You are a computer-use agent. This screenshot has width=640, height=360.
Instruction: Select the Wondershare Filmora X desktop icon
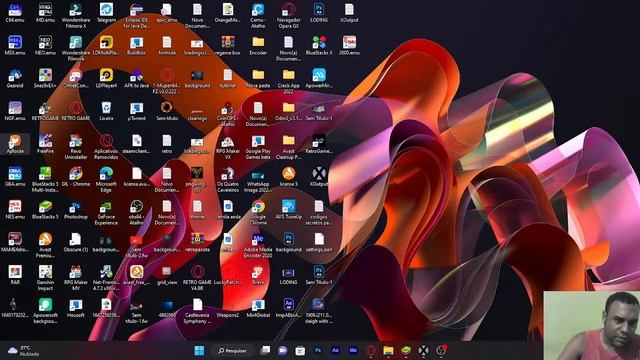tap(76, 16)
